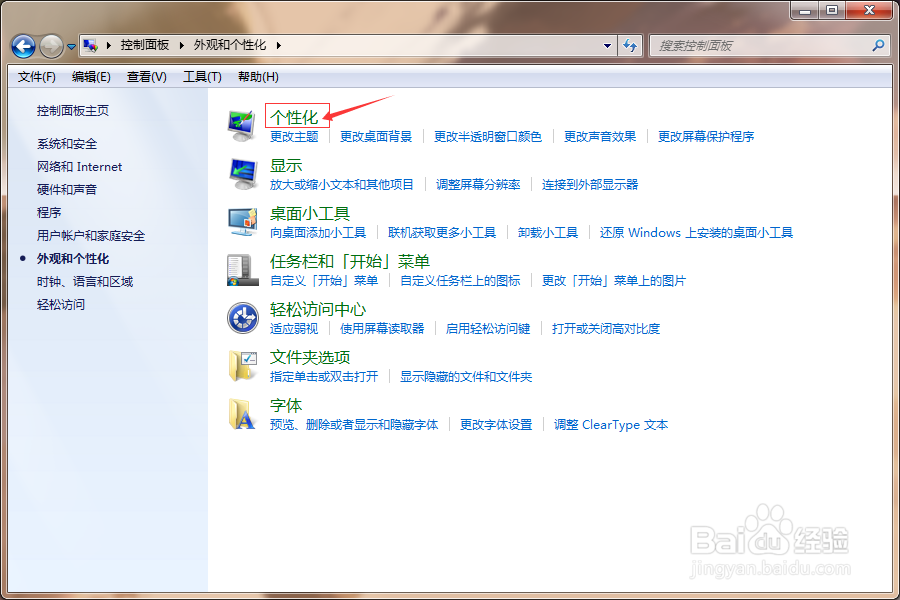The width and height of the screenshot is (900, 600).
Task: Click the 文件夹选项 folder icon
Action: pyautogui.click(x=241, y=366)
